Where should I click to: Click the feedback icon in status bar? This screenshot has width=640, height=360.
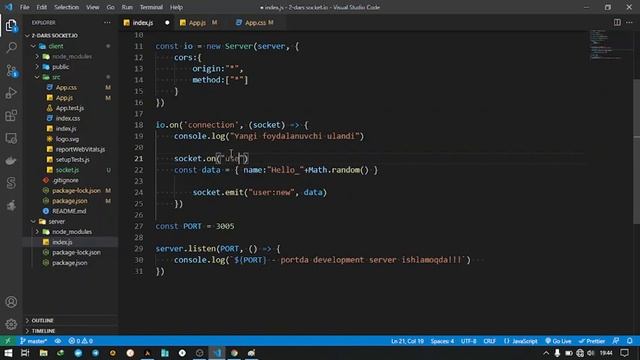coord(616,341)
